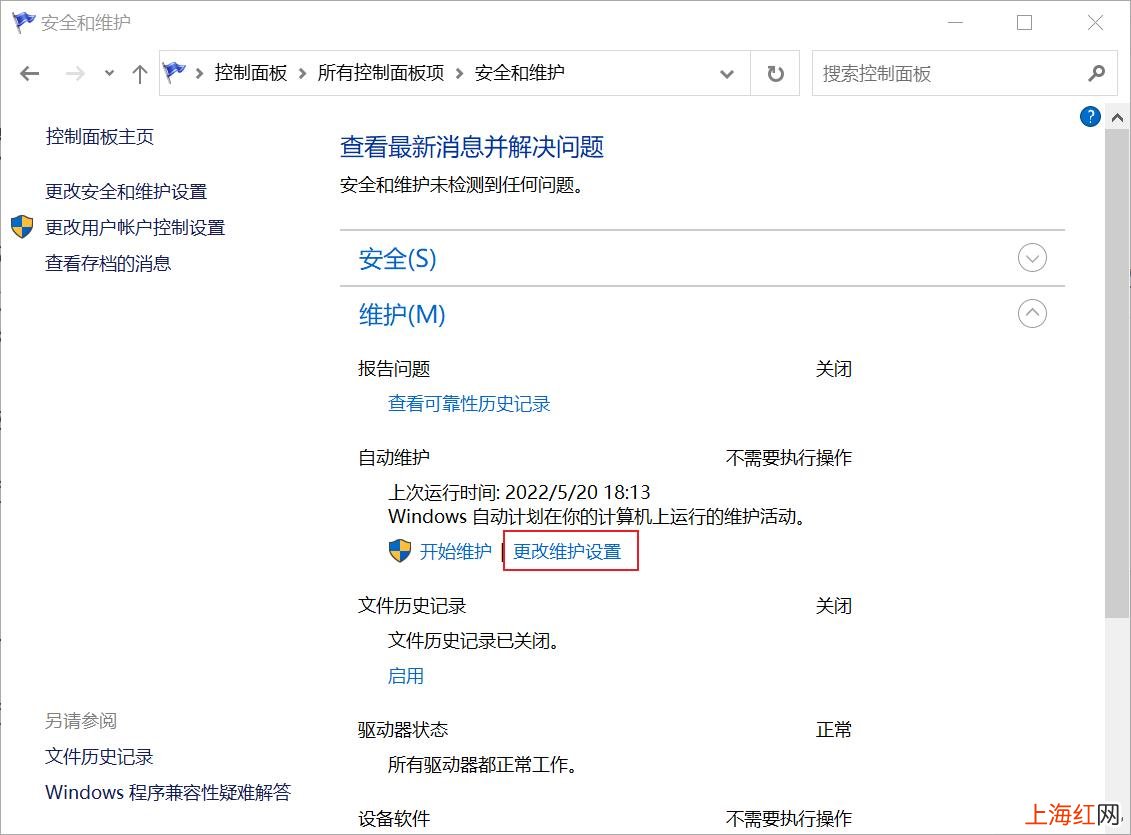Click the 上次运行时间: 2022/5/20 18:13 text
This screenshot has width=1131, height=835.
(519, 492)
